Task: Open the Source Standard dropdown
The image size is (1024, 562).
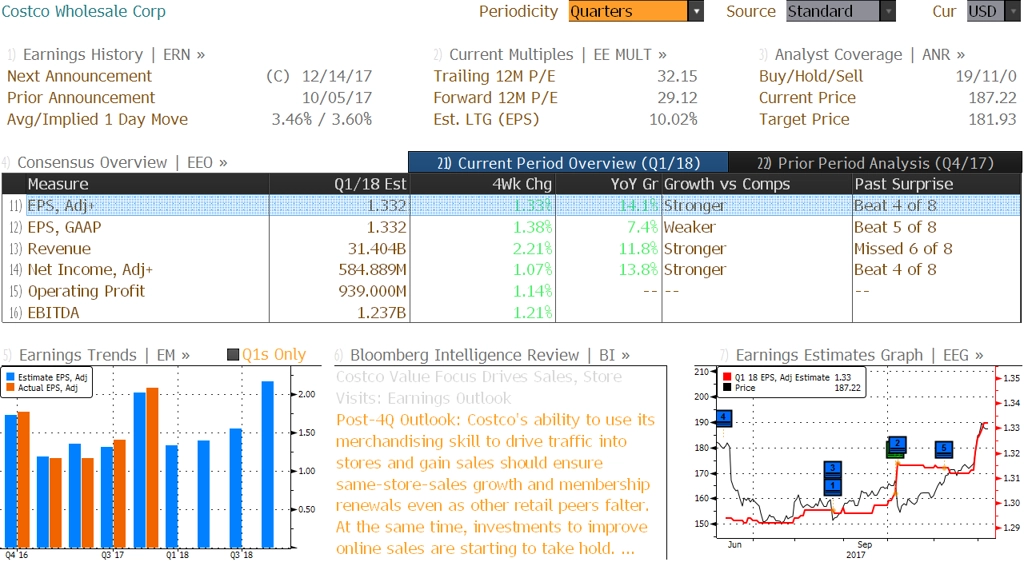Action: coord(840,11)
